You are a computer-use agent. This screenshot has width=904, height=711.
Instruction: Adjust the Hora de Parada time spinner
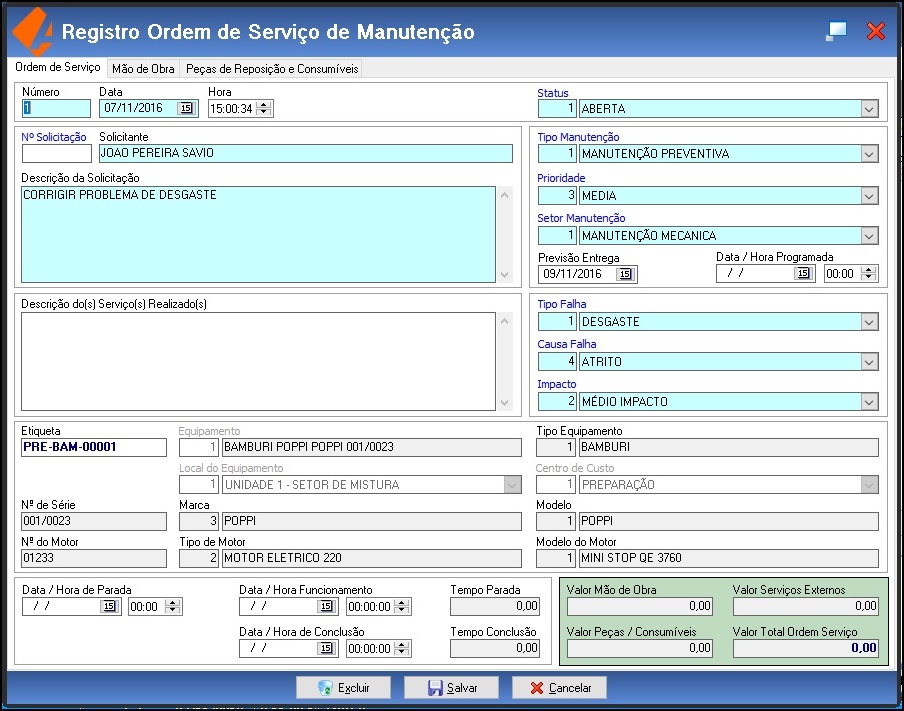click(x=172, y=606)
